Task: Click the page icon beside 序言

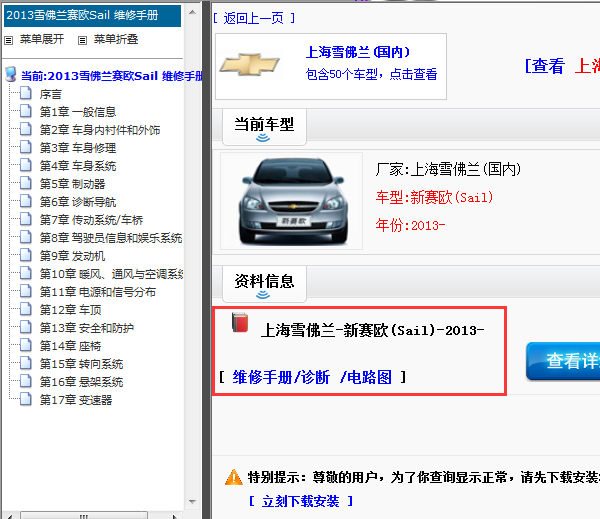Action: coord(26,93)
